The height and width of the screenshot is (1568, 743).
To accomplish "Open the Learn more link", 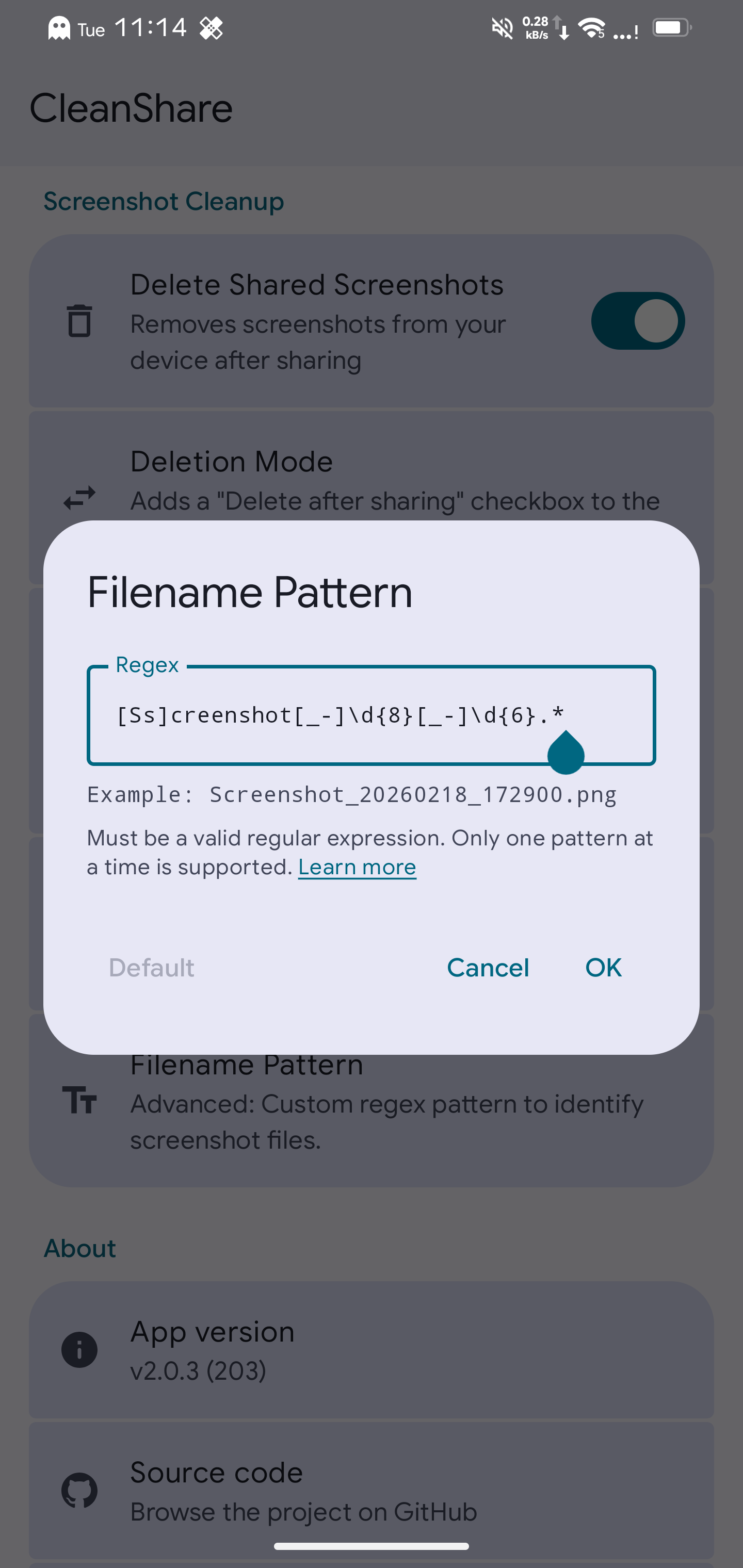I will 357,867.
